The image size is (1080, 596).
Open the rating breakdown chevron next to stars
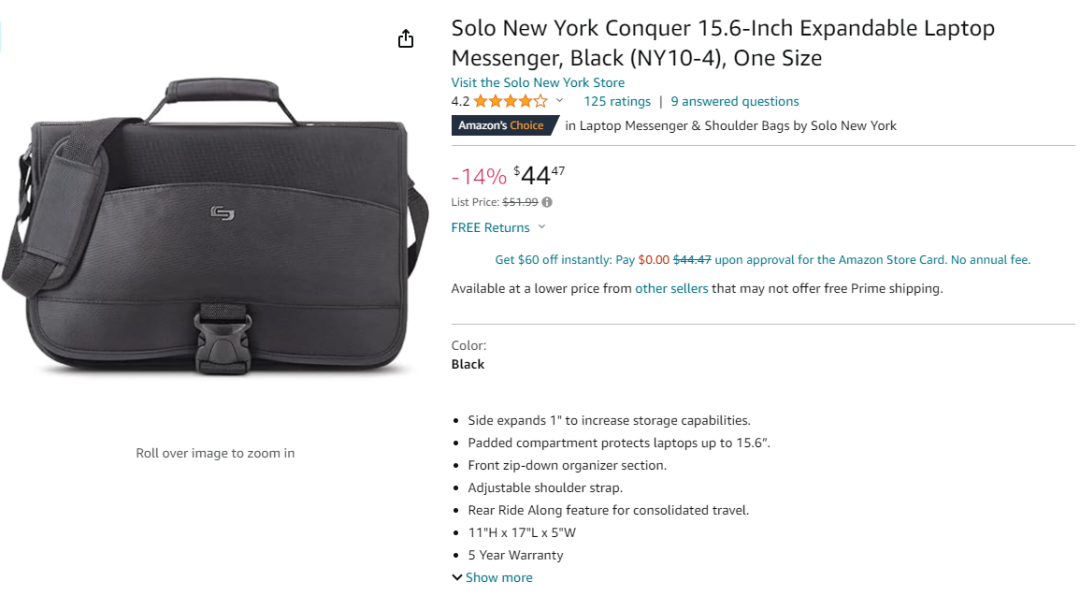pyautogui.click(x=559, y=101)
